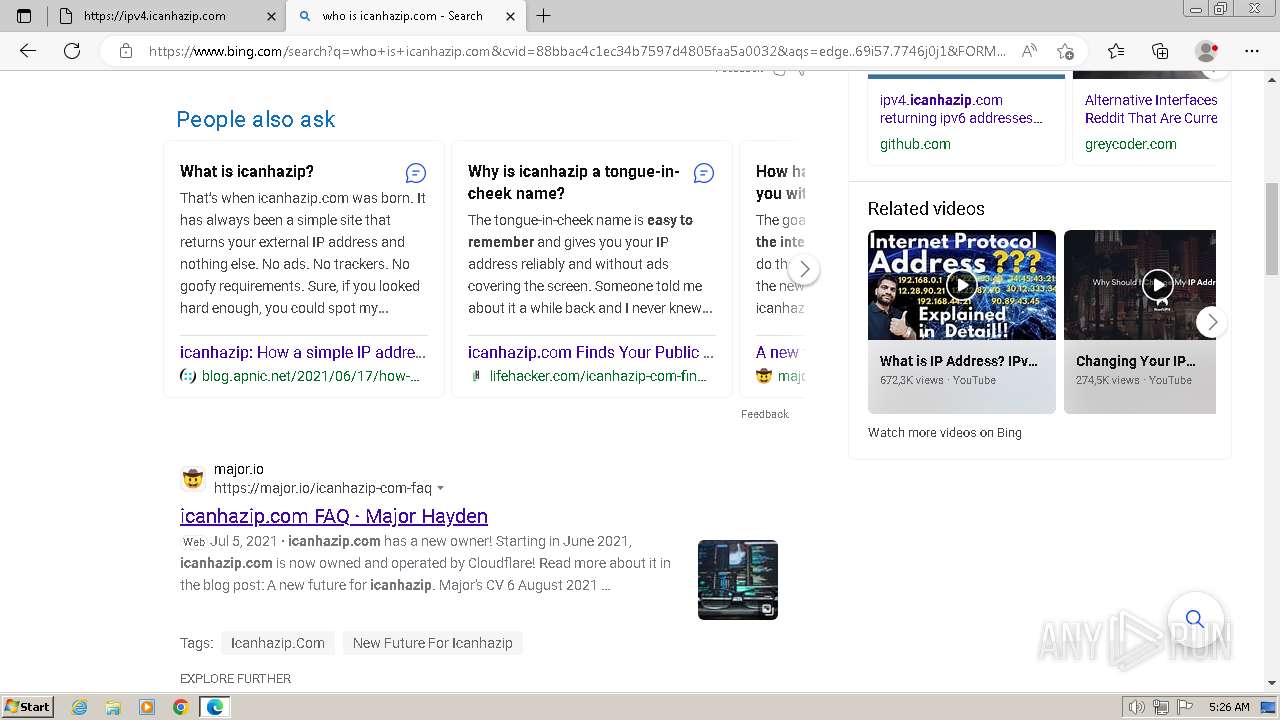1280x720 pixels.
Task: Show next related videos arrow
Action: pos(1212,322)
